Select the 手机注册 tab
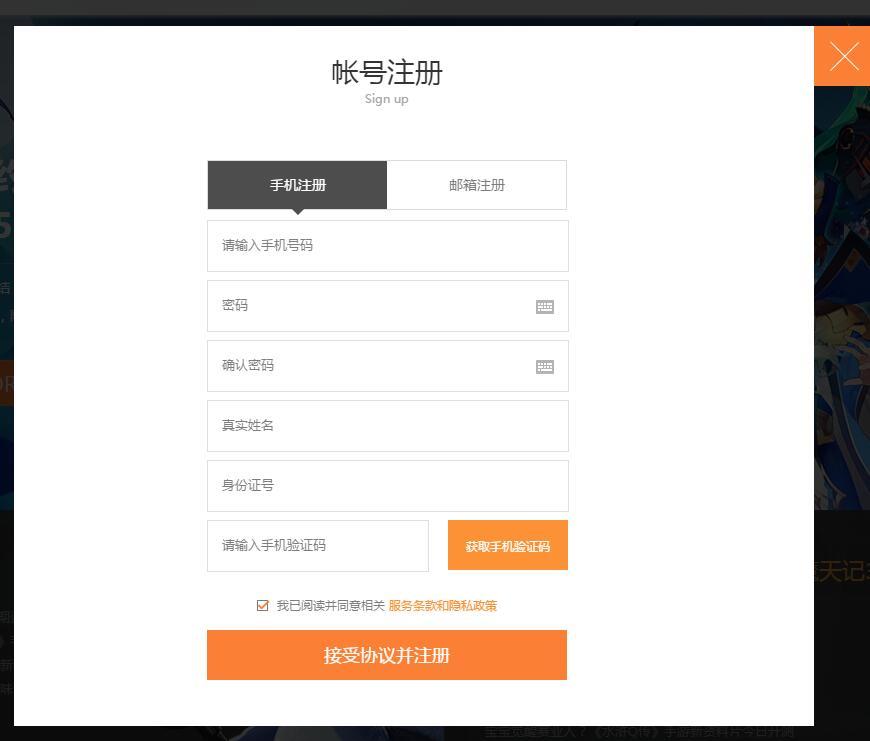This screenshot has width=870, height=741. tap(297, 185)
